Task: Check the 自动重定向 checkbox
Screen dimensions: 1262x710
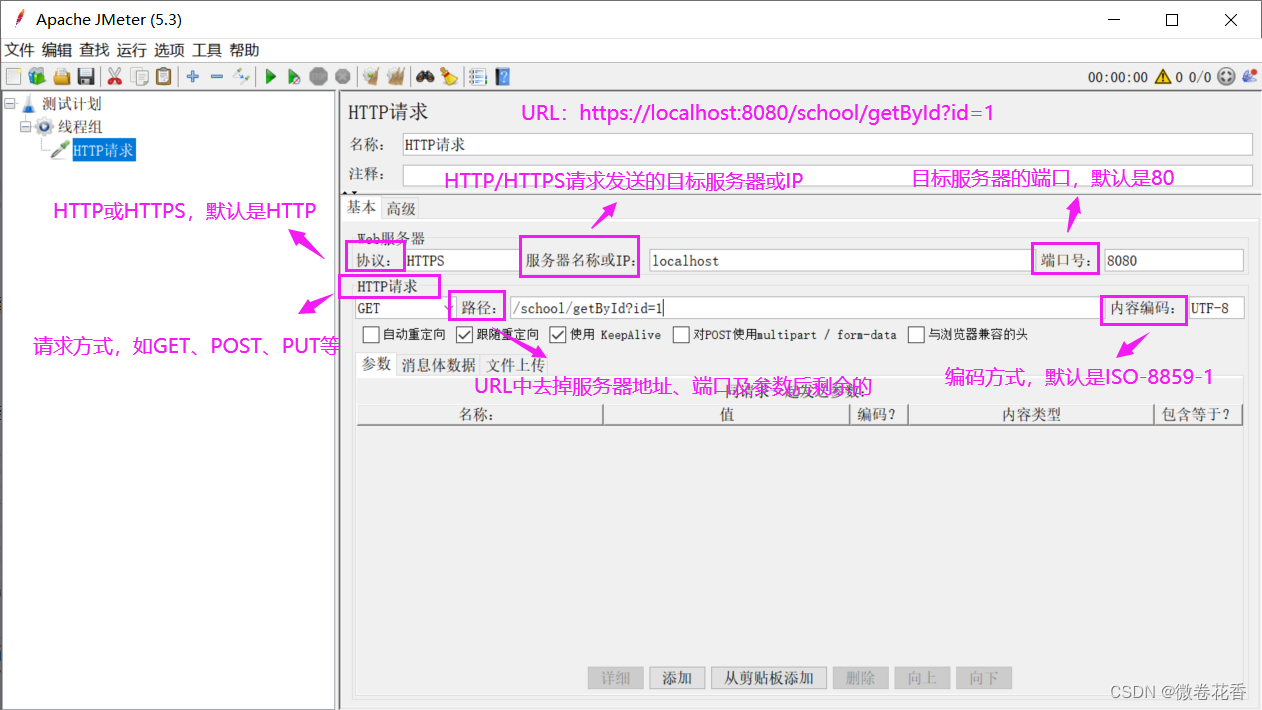Action: click(371, 335)
